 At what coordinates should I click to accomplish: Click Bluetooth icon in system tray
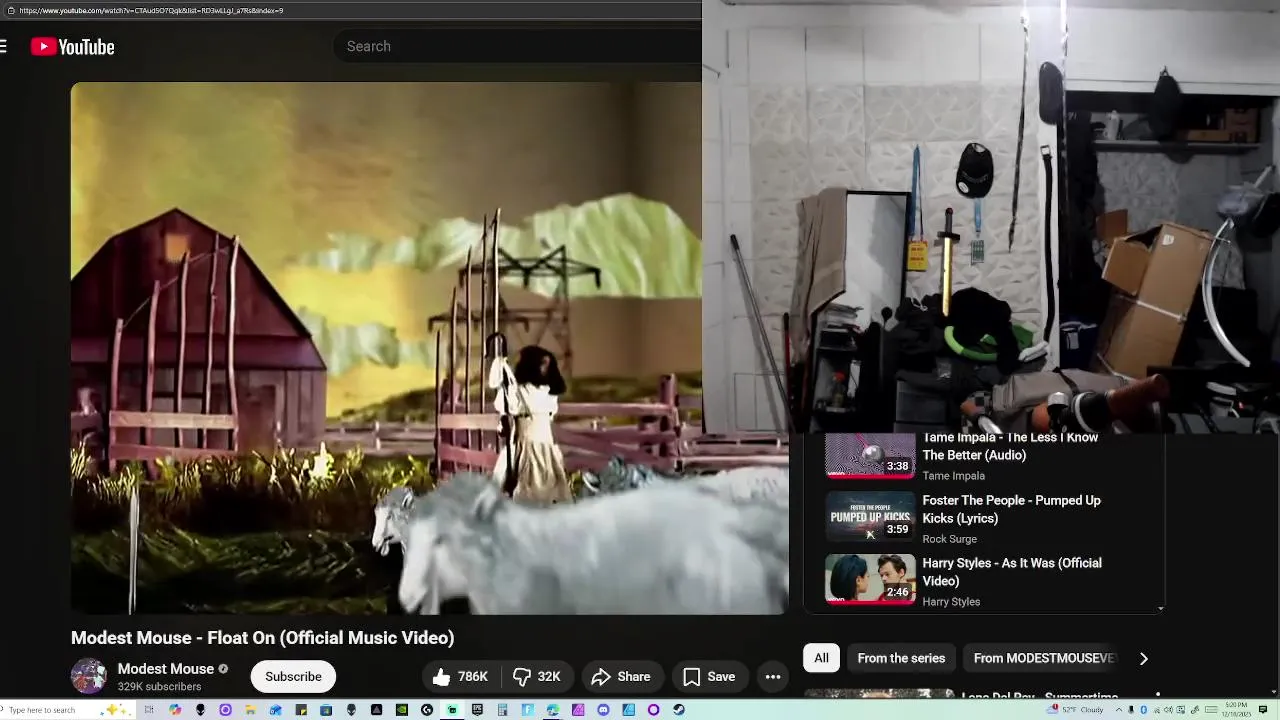1143,710
